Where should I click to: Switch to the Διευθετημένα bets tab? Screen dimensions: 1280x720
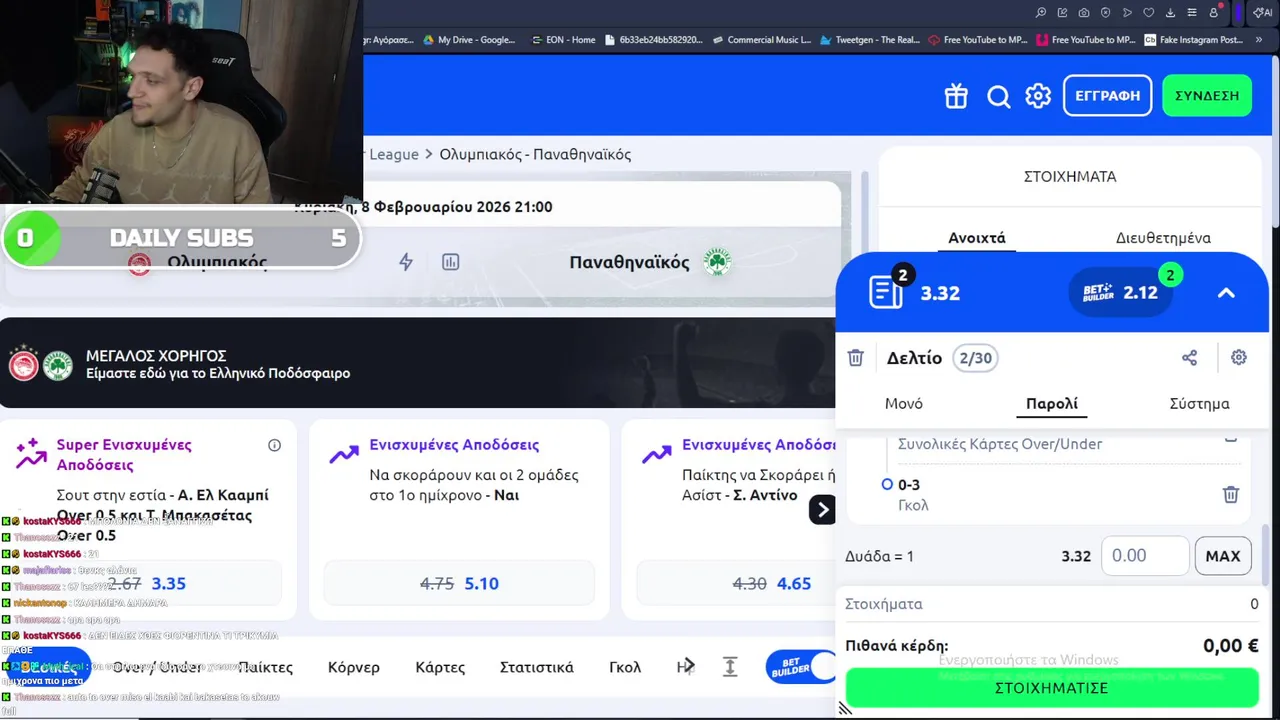[1163, 238]
